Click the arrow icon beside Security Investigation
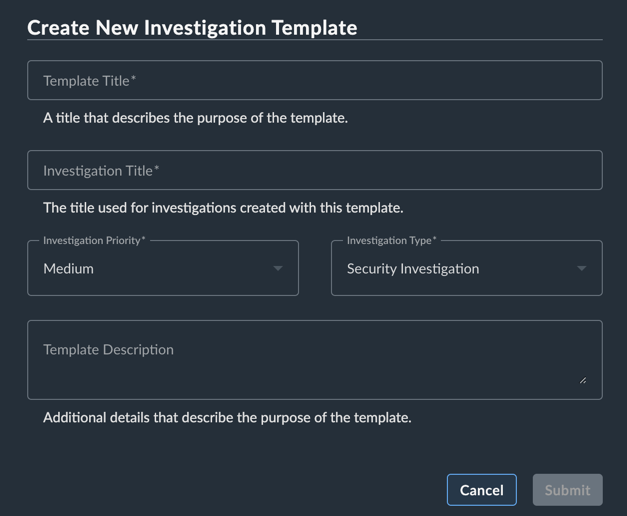 click(x=582, y=268)
